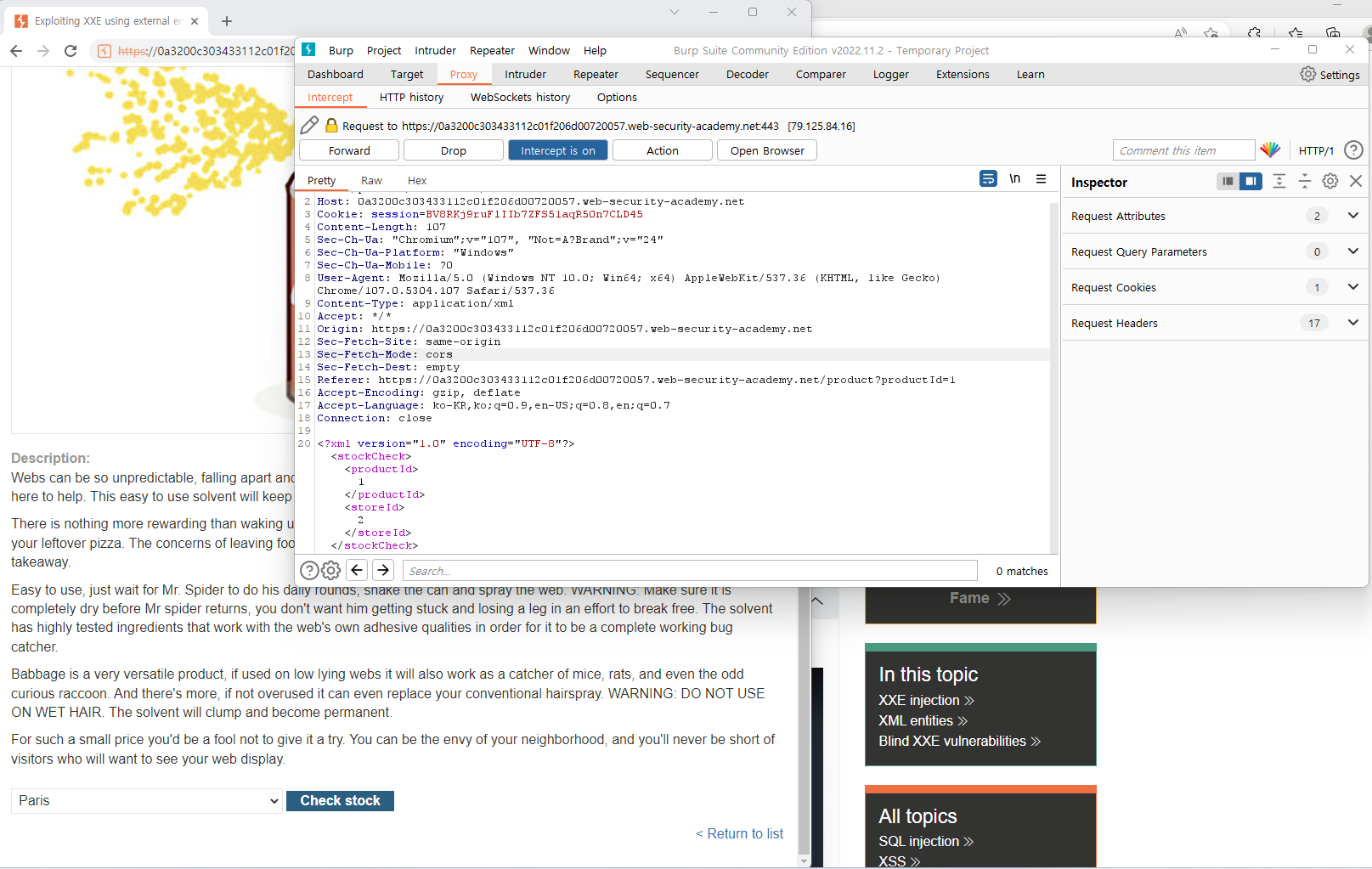Open the Project menu
The image size is (1372, 869).
pyautogui.click(x=384, y=50)
